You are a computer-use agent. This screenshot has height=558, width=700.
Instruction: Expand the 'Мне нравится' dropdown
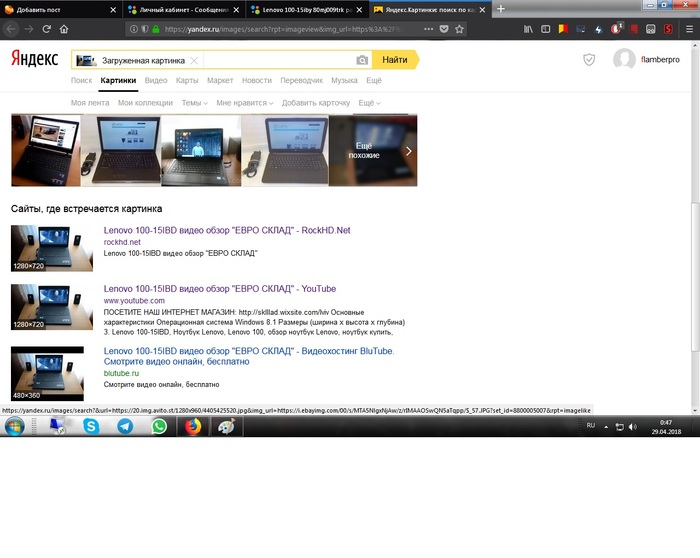click(x=245, y=103)
